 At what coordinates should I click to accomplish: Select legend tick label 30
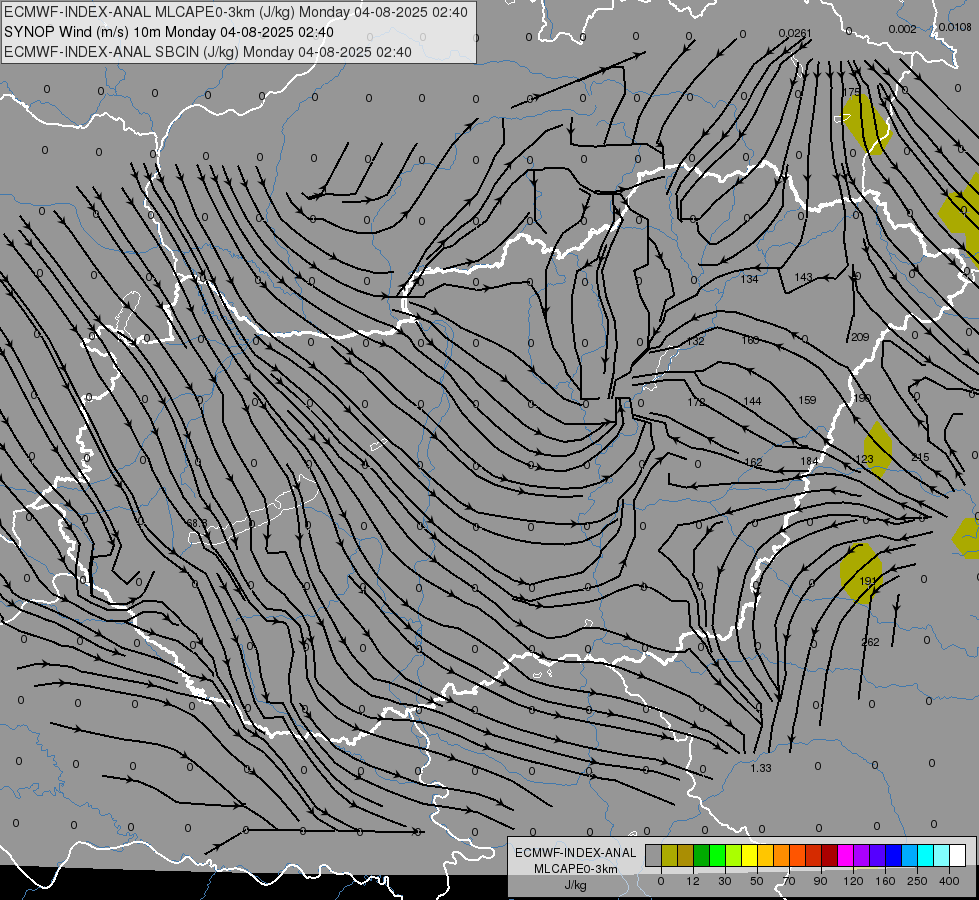pyautogui.click(x=725, y=881)
